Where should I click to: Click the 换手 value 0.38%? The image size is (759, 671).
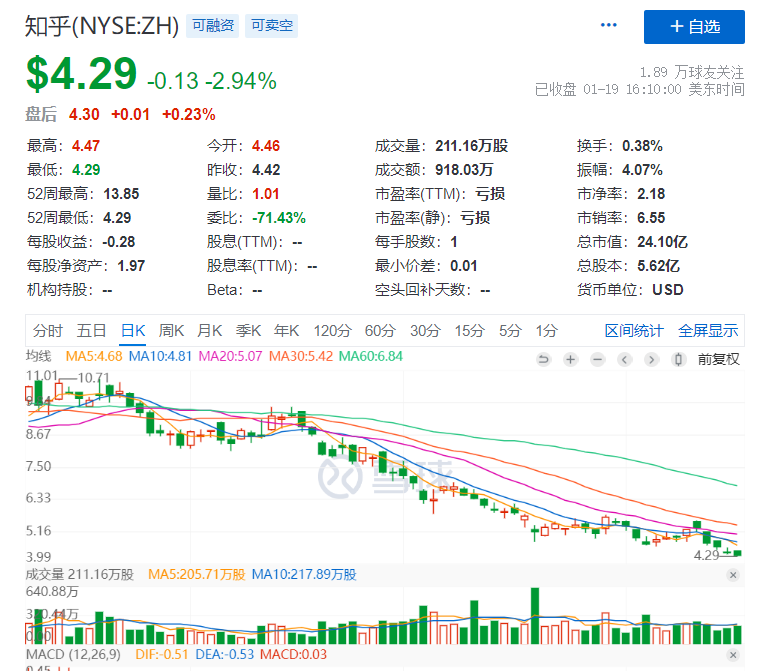click(642, 146)
